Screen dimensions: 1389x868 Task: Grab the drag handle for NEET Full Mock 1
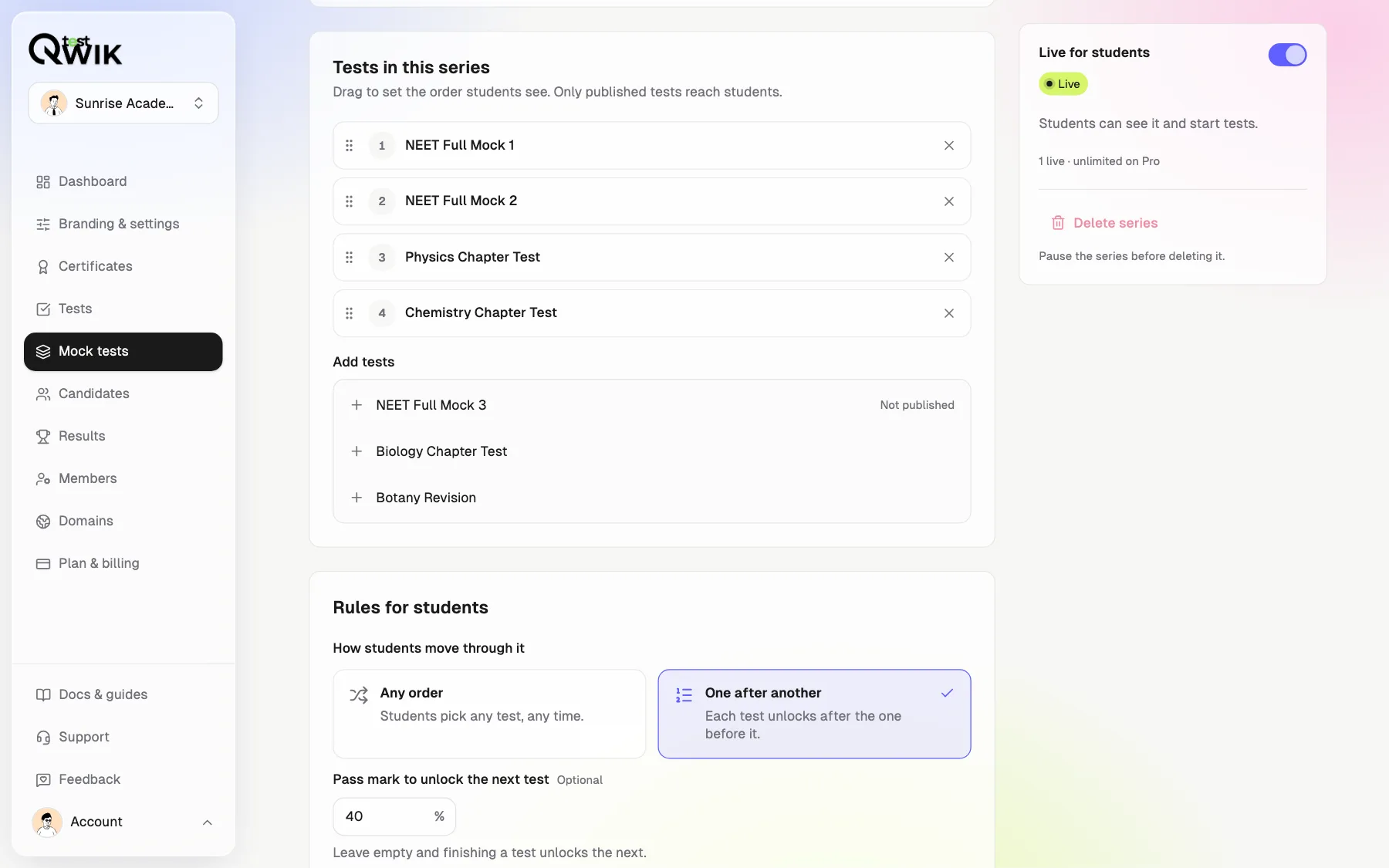[350, 146]
